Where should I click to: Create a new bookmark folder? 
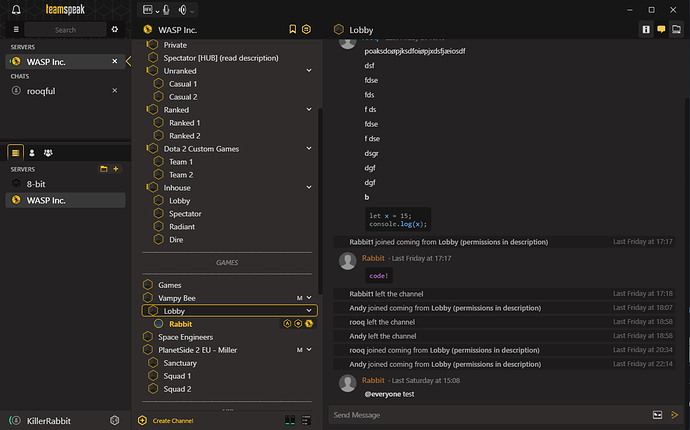[103, 169]
